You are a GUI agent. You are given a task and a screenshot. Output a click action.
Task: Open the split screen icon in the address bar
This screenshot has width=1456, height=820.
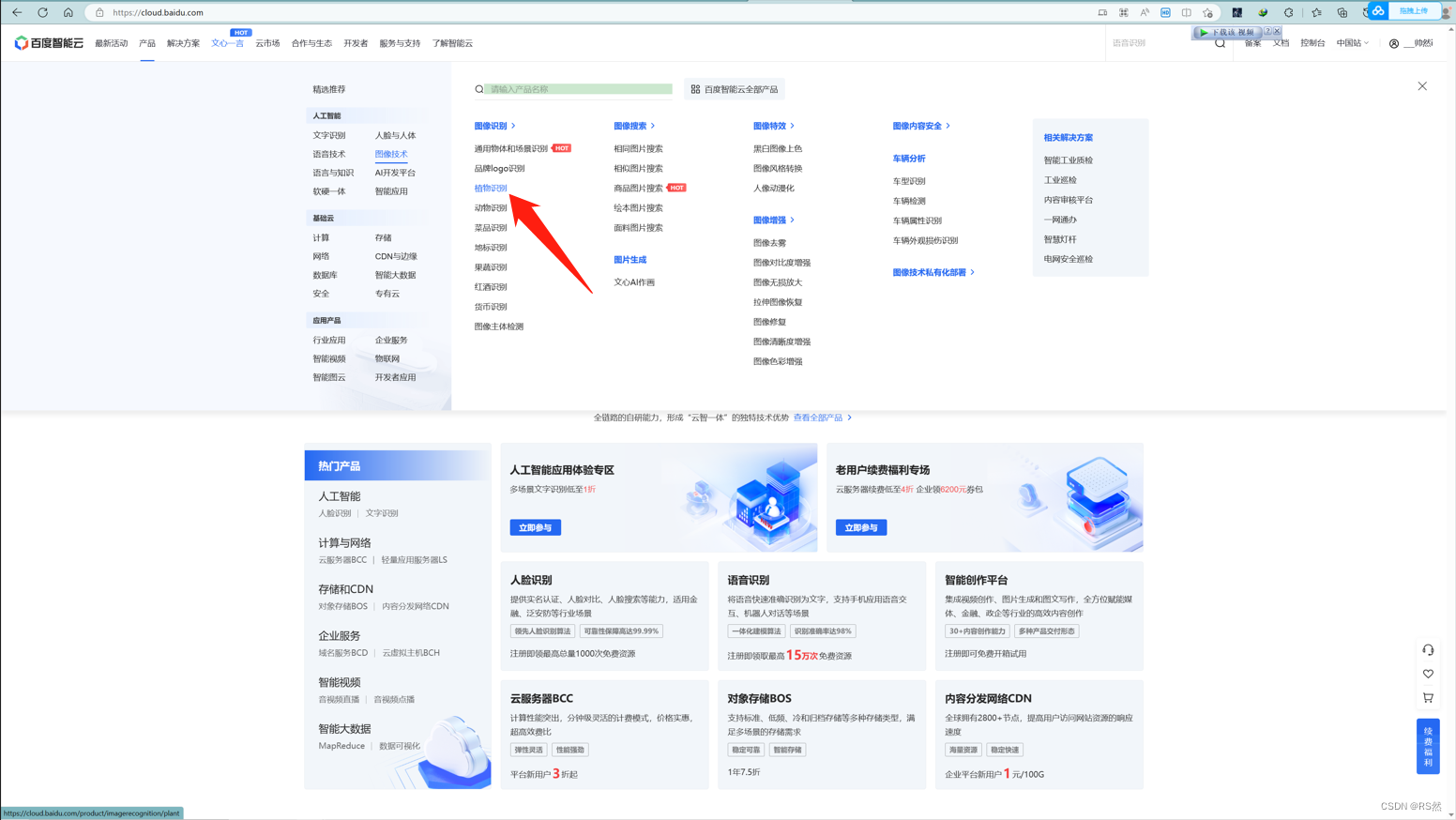(1186, 12)
